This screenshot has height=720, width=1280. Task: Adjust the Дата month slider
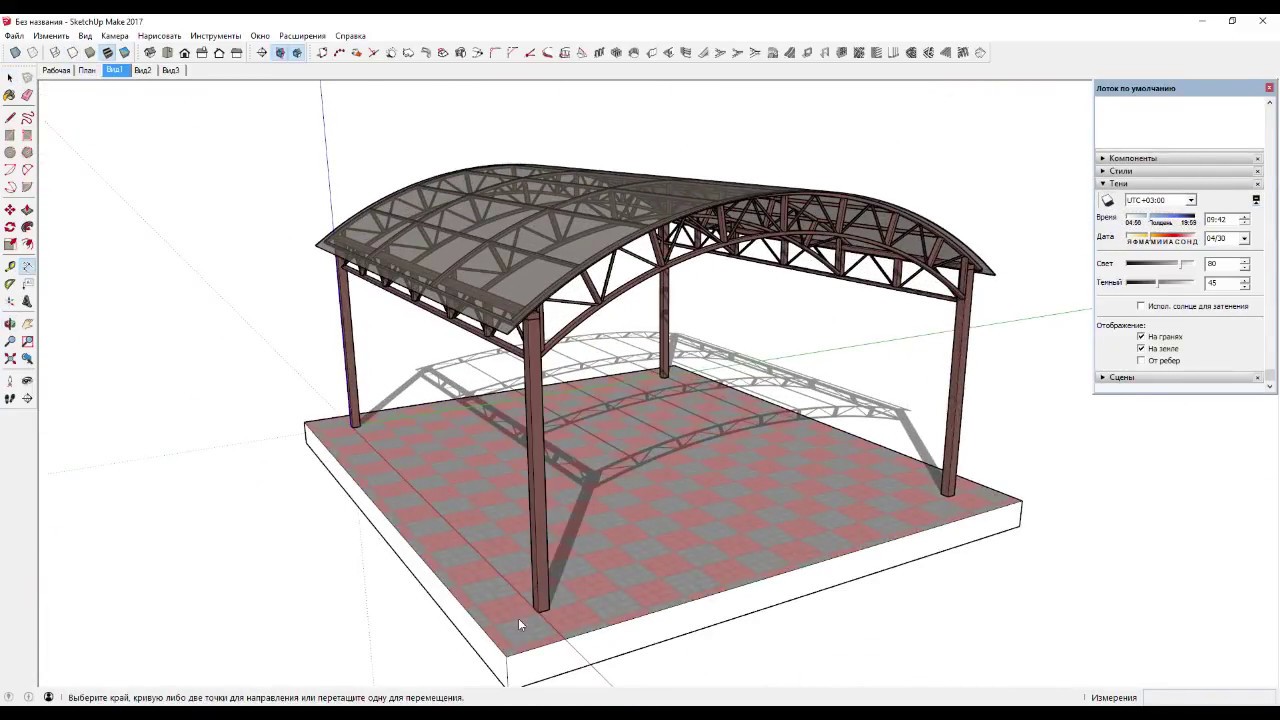(x=1160, y=236)
